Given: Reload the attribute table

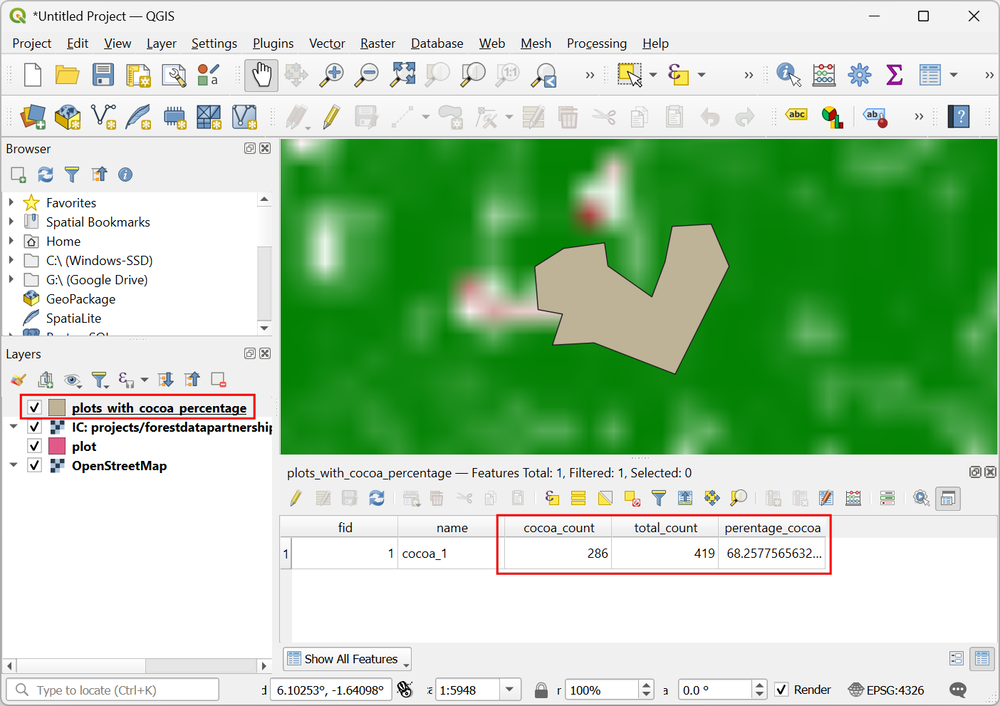Looking at the screenshot, I should [x=377, y=498].
